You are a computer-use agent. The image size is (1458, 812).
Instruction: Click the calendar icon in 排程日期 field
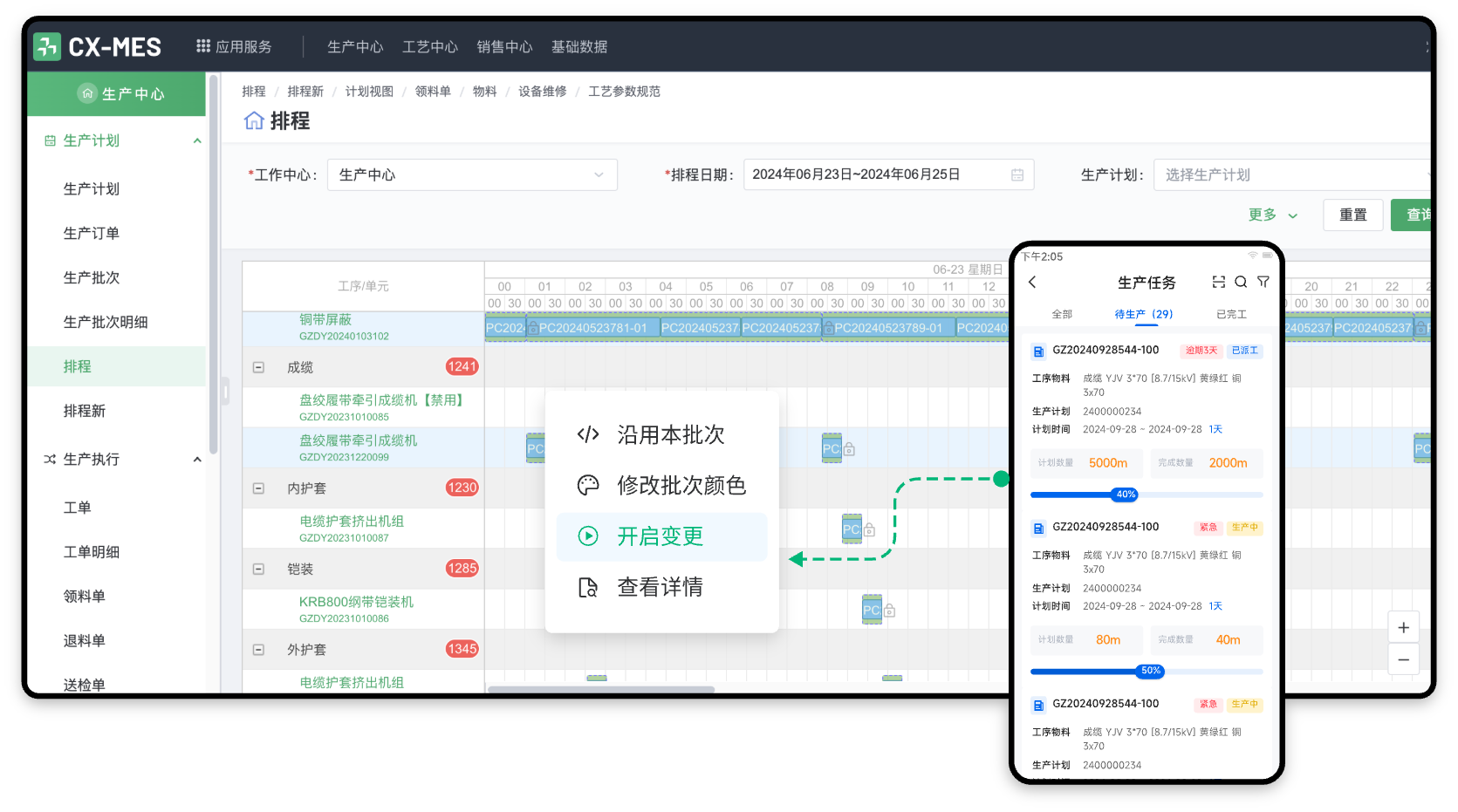(x=1017, y=174)
